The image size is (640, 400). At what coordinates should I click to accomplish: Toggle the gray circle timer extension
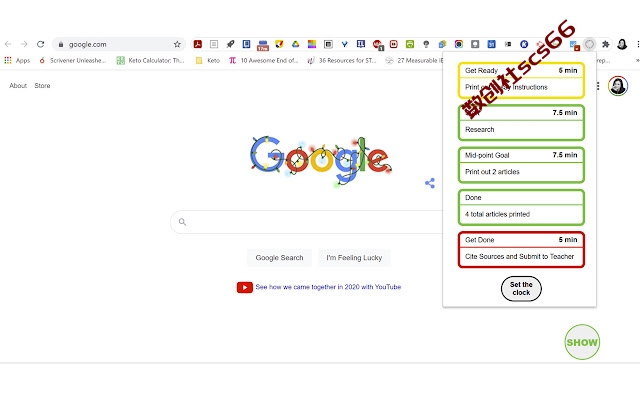coord(589,44)
